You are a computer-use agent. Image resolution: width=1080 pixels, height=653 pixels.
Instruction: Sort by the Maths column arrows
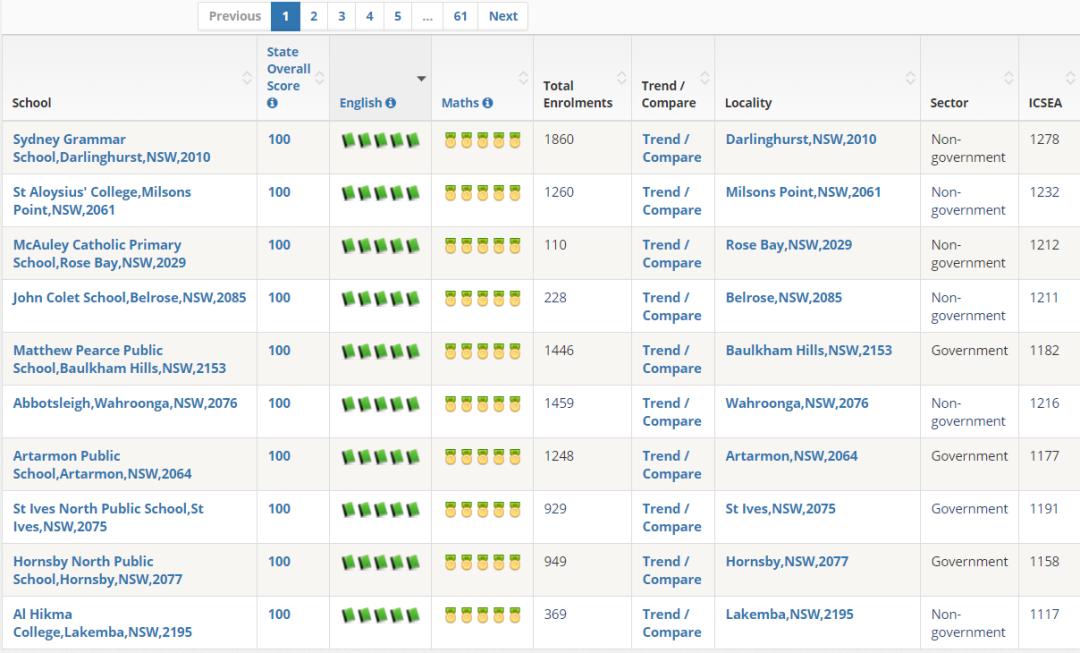(x=523, y=78)
